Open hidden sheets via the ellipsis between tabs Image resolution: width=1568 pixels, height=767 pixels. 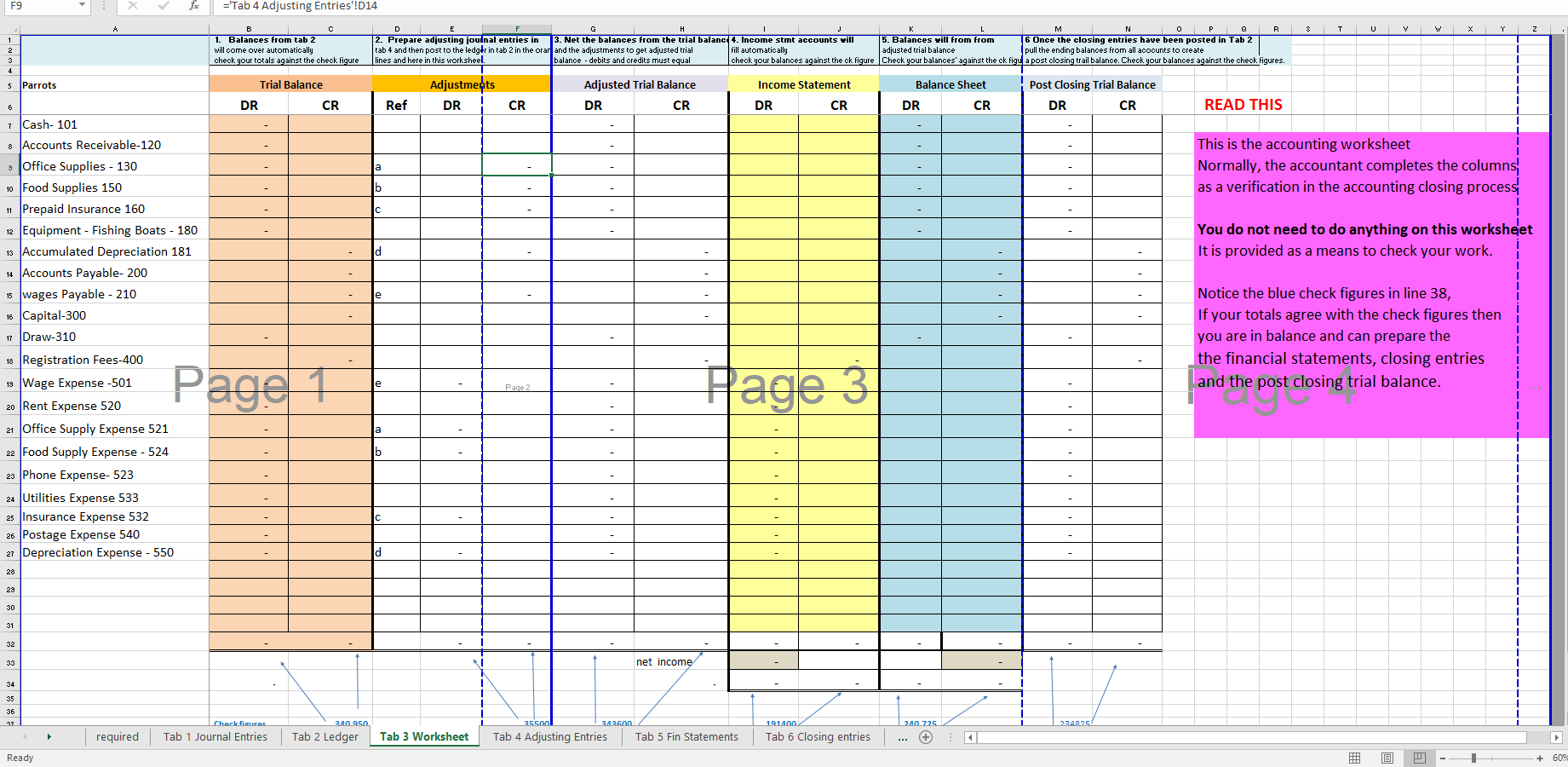903,737
